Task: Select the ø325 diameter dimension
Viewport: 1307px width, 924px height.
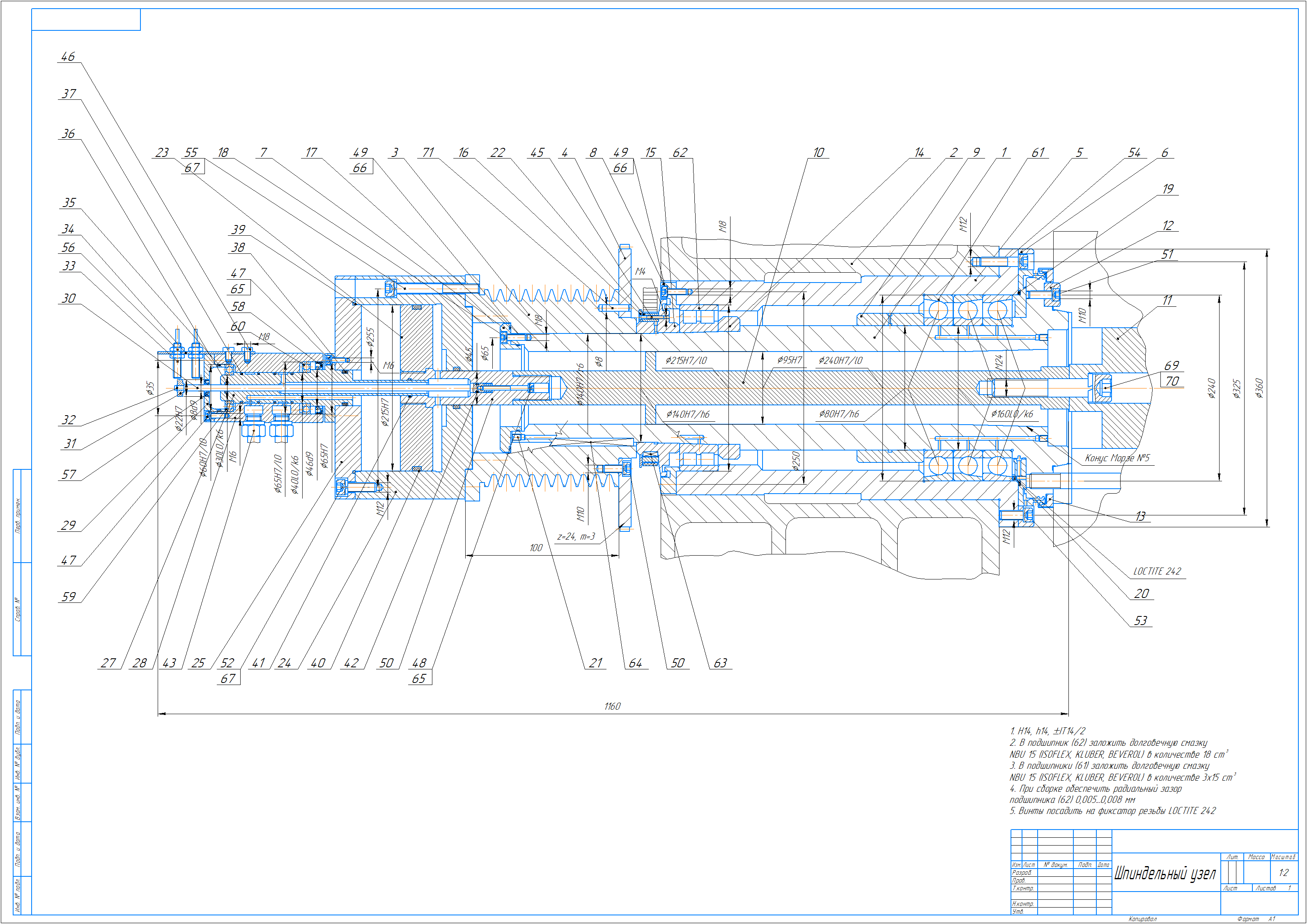Action: 1236,388
